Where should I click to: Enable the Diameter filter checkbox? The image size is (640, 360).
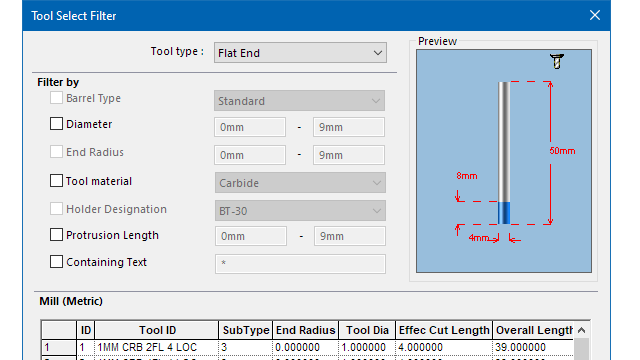[56, 124]
